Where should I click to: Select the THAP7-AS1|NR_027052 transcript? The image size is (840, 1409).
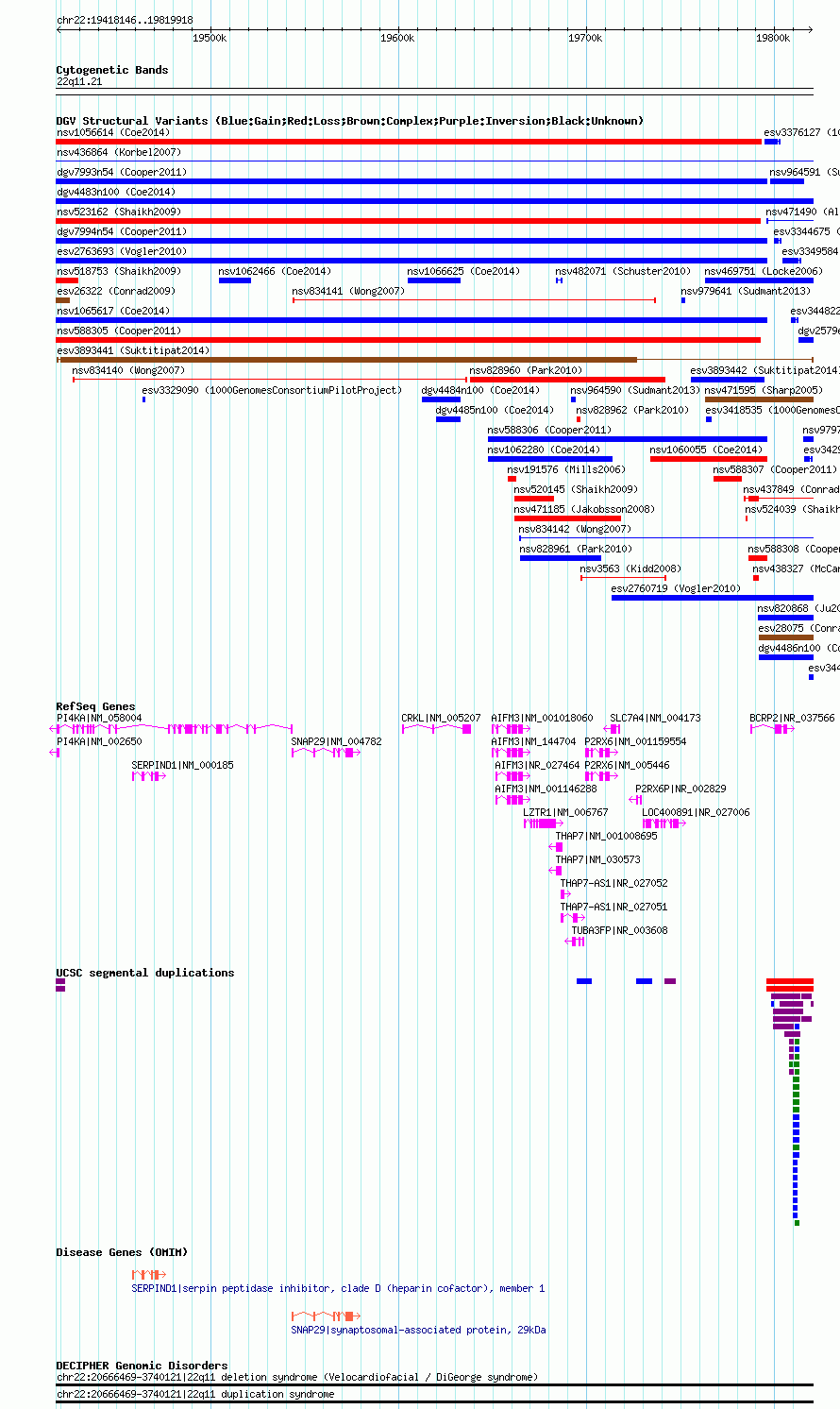[x=565, y=894]
